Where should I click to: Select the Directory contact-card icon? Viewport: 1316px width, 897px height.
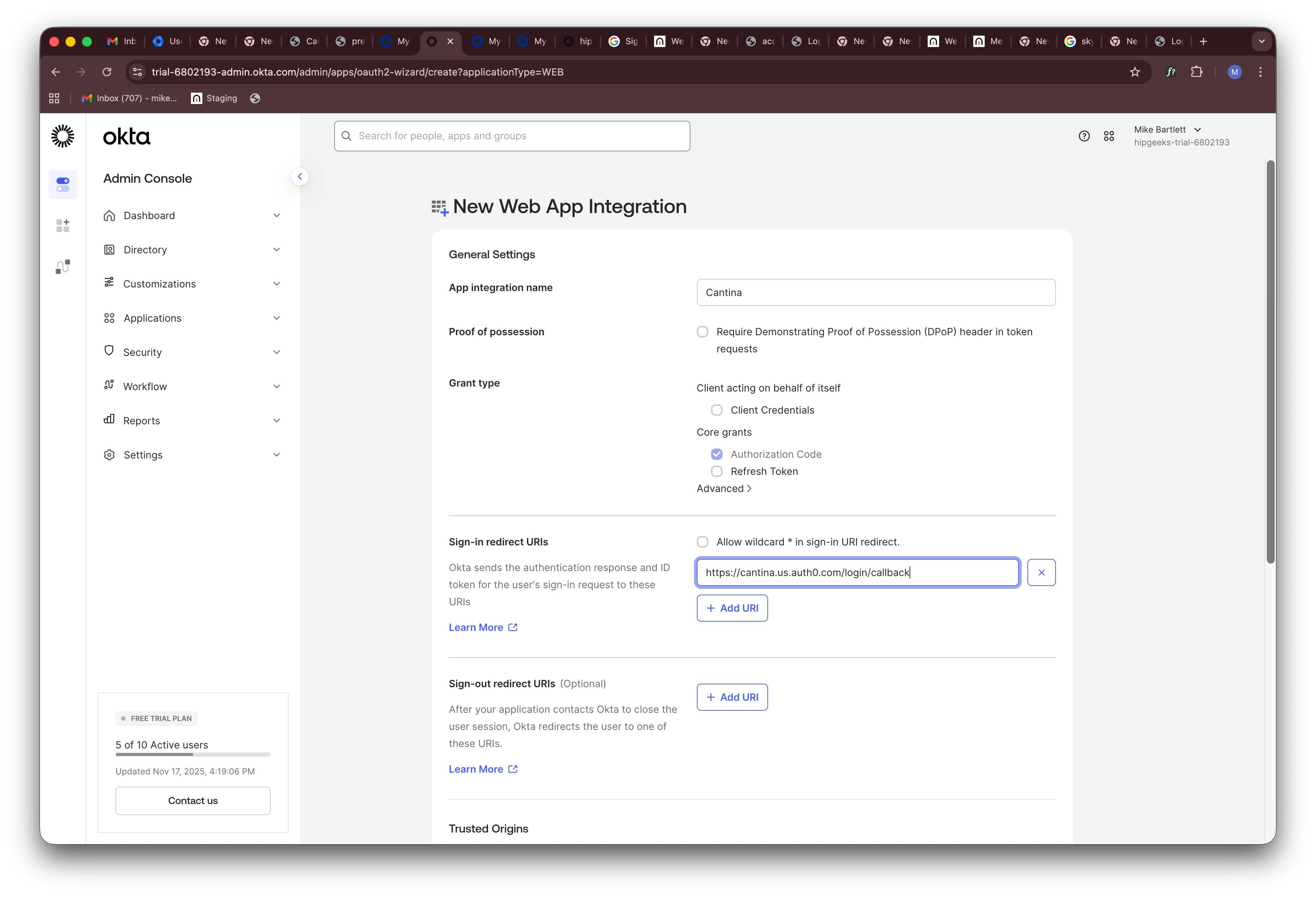tap(109, 249)
